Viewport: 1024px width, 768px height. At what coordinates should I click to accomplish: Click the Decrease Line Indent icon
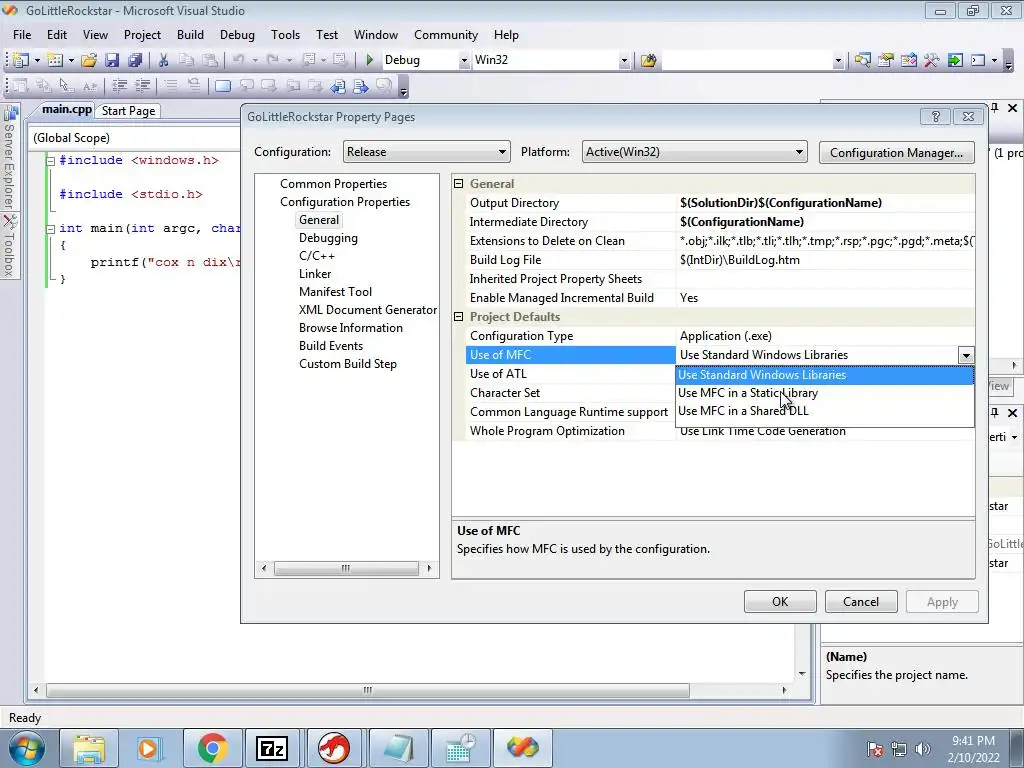[119, 86]
